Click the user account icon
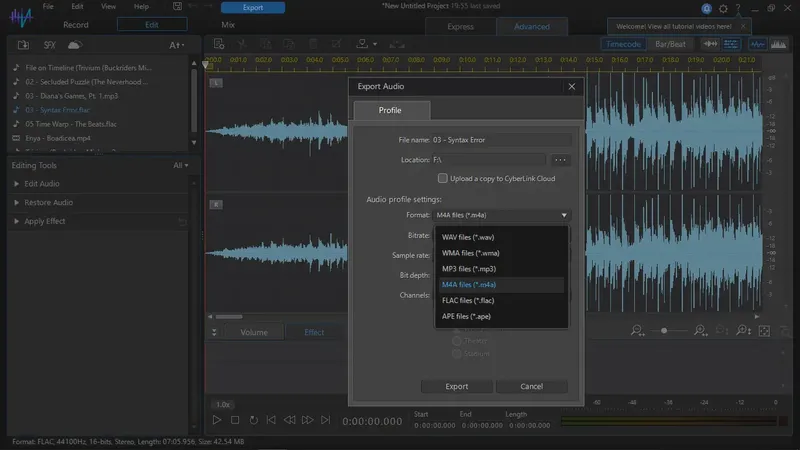This screenshot has width=800, height=450. click(706, 8)
